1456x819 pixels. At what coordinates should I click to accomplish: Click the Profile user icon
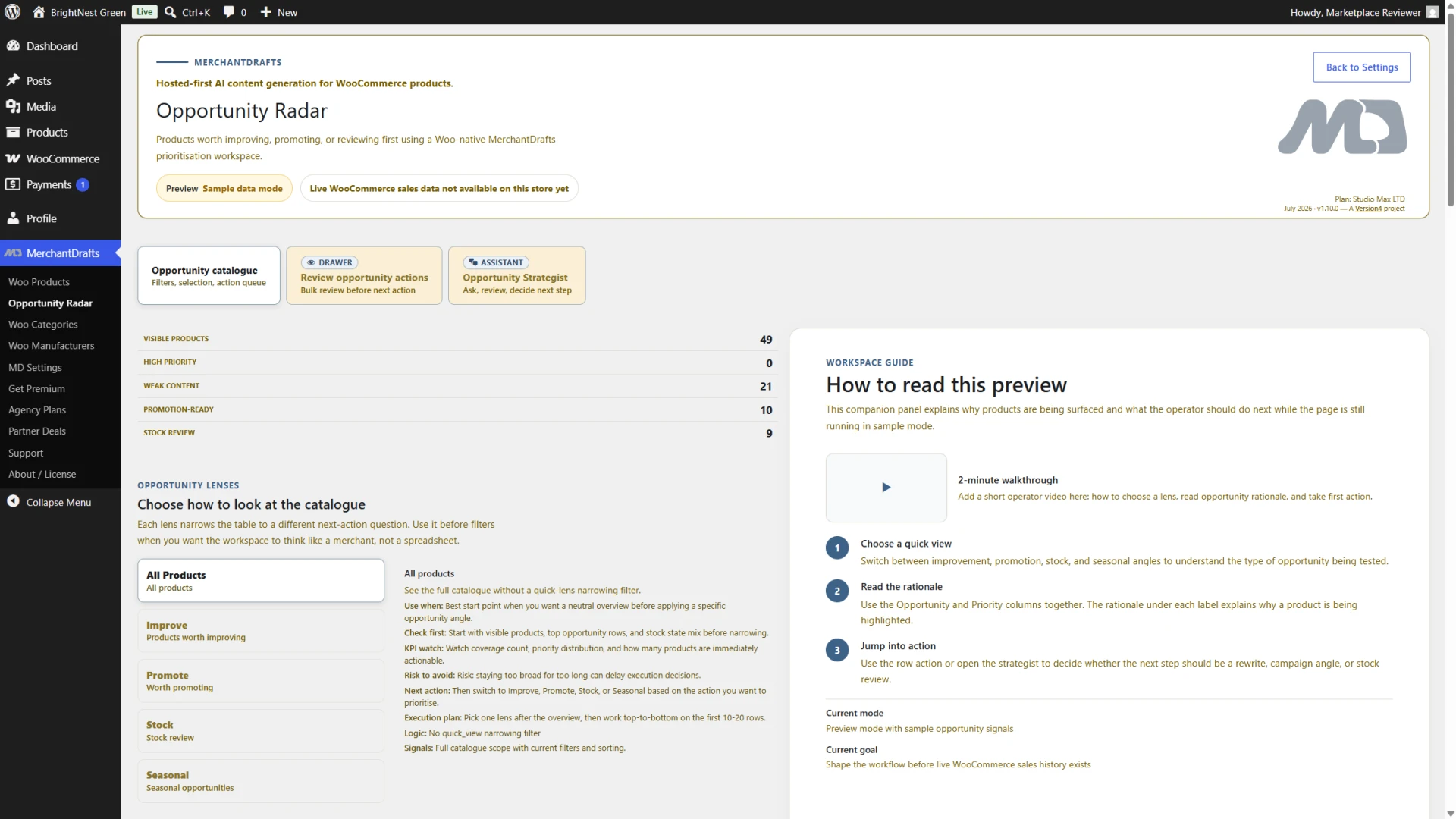(x=13, y=218)
